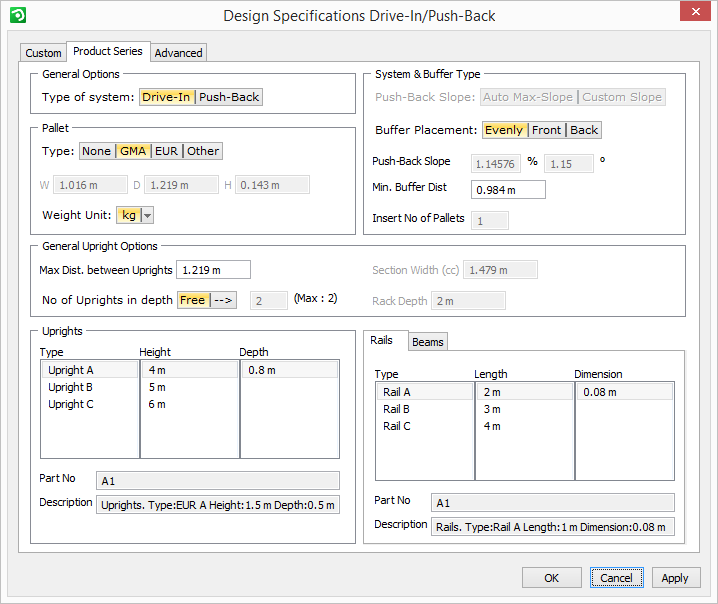Select Rail C in the rails list
This screenshot has width=718, height=604.
397,426
